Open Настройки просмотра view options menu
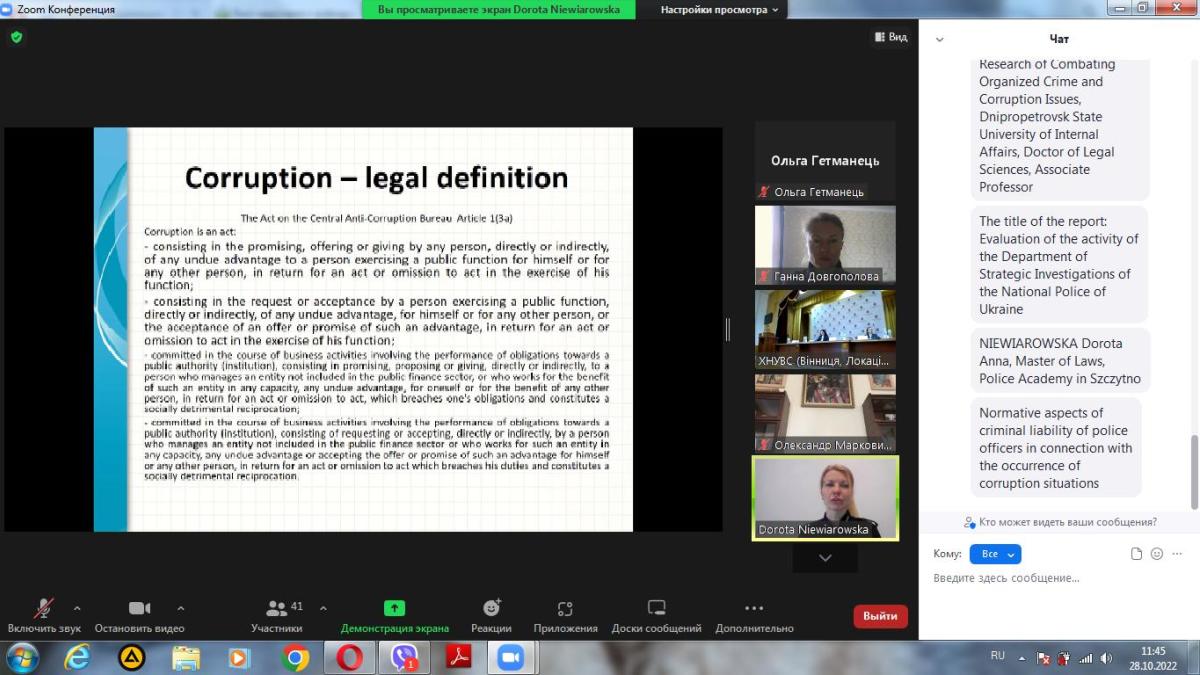This screenshot has width=1200, height=675. coord(720,10)
